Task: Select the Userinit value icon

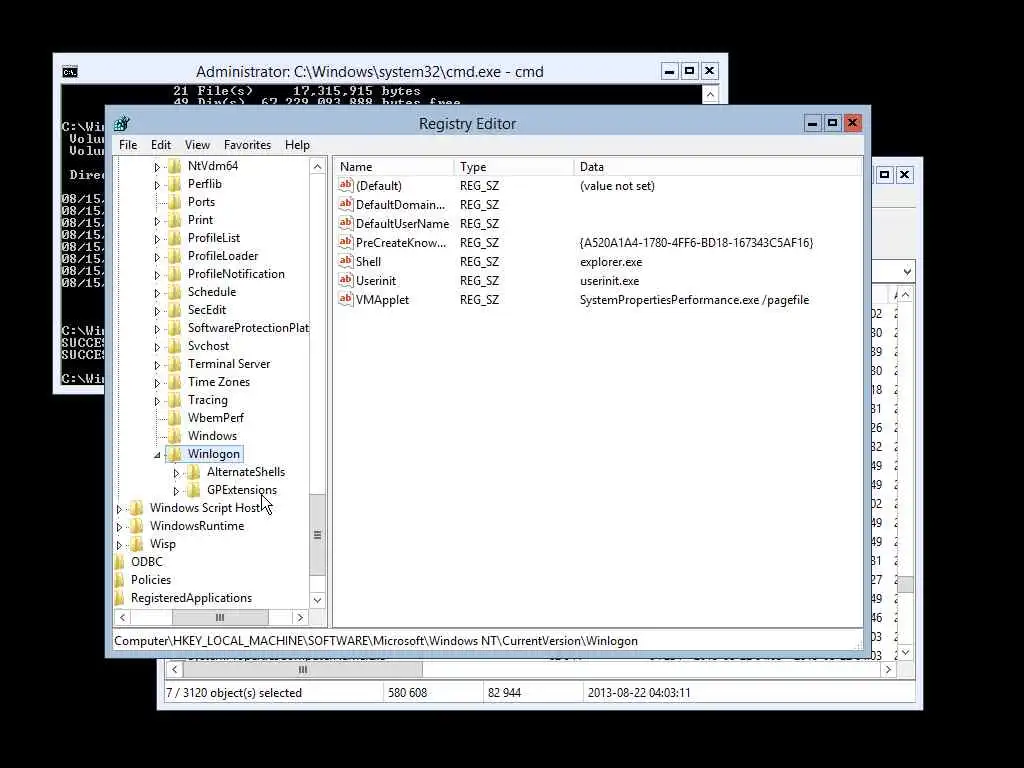Action: pos(345,280)
